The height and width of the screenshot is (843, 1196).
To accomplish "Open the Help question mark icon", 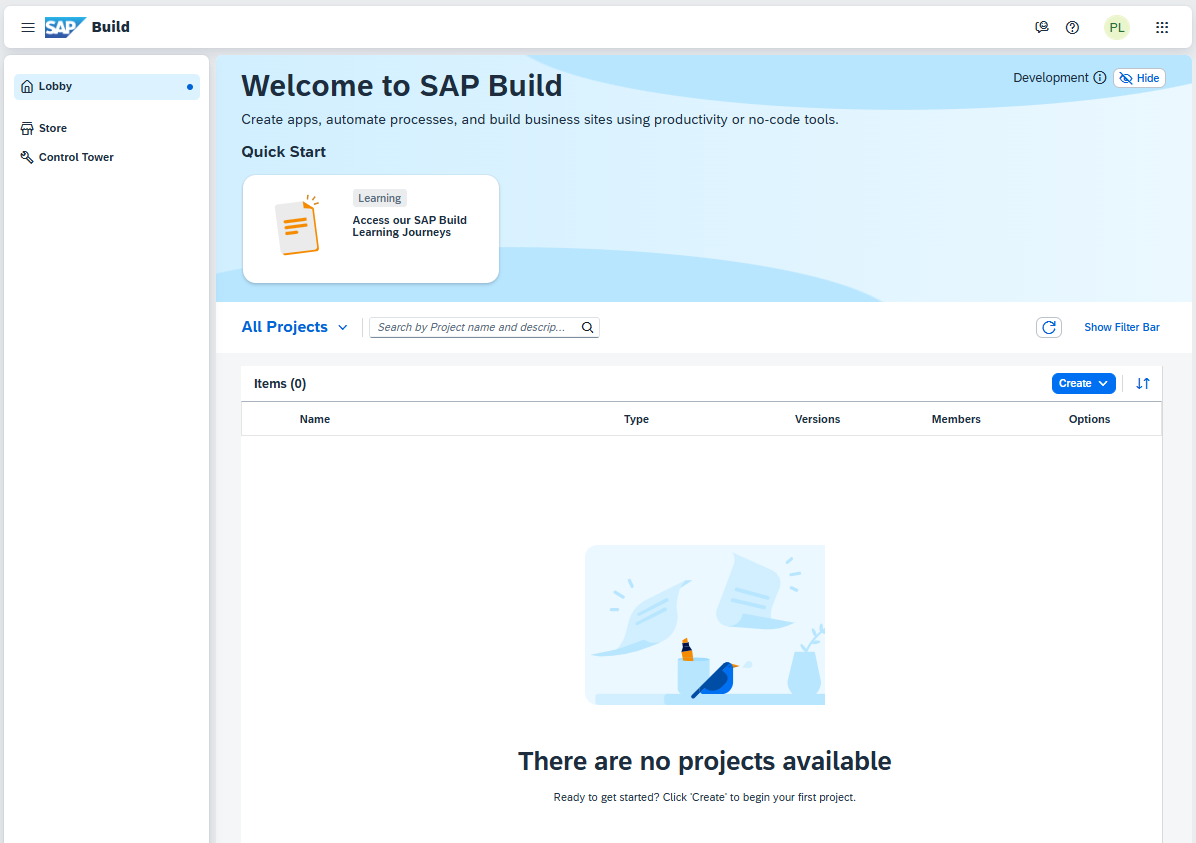I will (x=1072, y=27).
